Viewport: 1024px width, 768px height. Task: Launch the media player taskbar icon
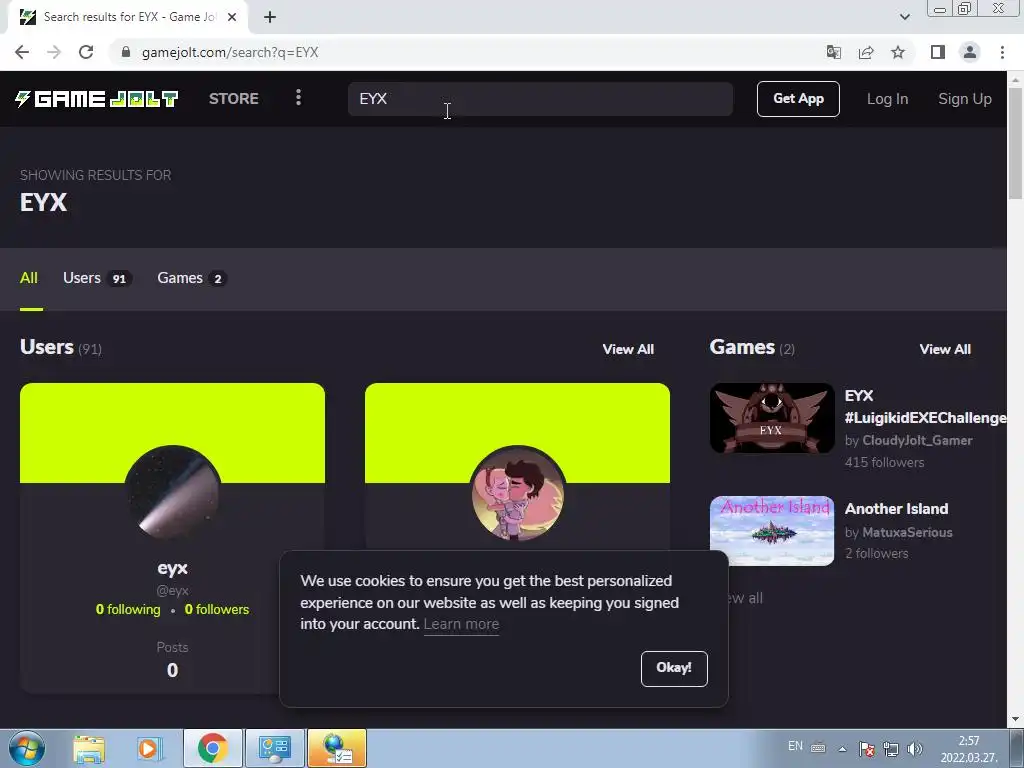148,748
